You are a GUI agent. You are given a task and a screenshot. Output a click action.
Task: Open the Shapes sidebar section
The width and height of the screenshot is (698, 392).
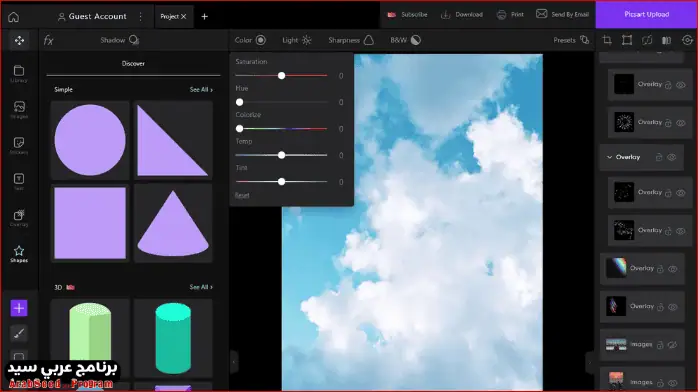(19, 254)
